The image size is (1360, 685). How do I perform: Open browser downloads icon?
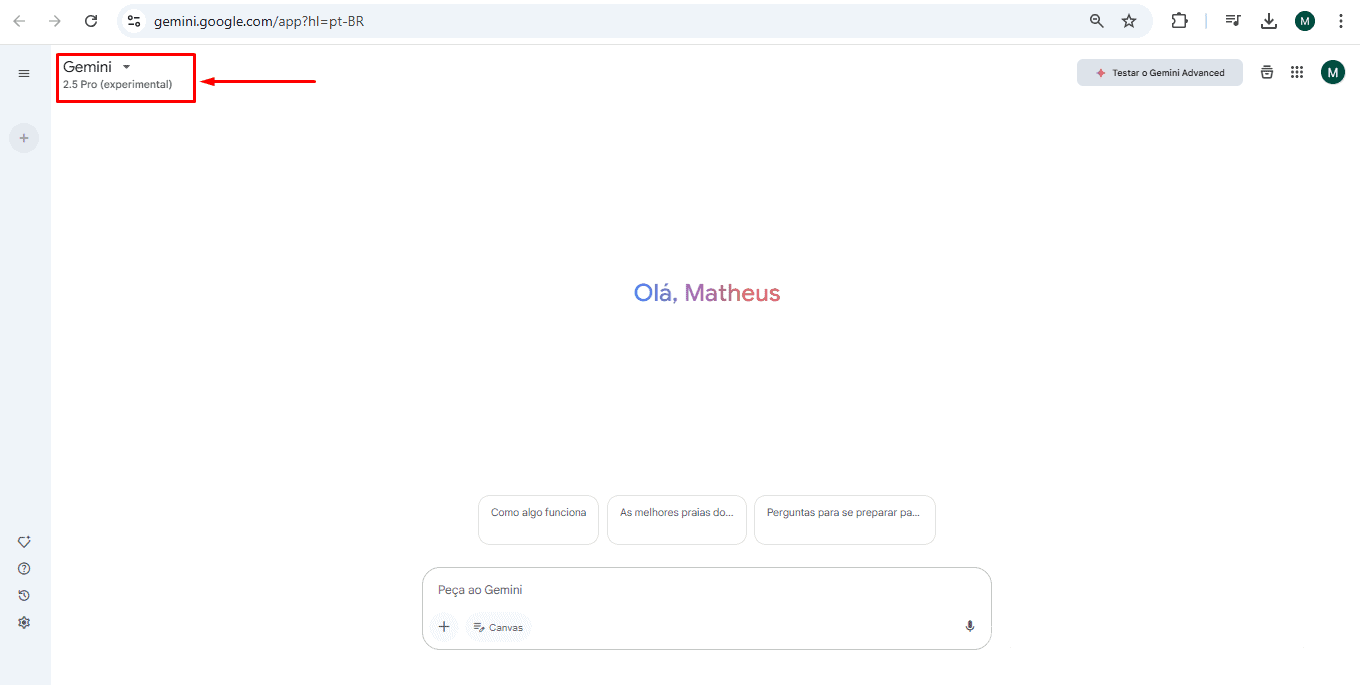click(1269, 21)
